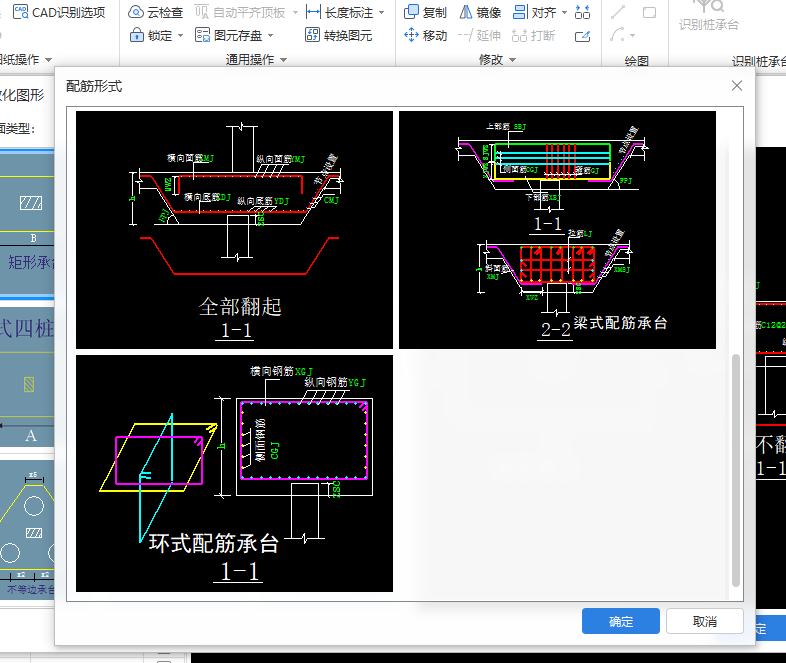Select the rectangle drawing tool
786x663 pixels.
[649, 12]
